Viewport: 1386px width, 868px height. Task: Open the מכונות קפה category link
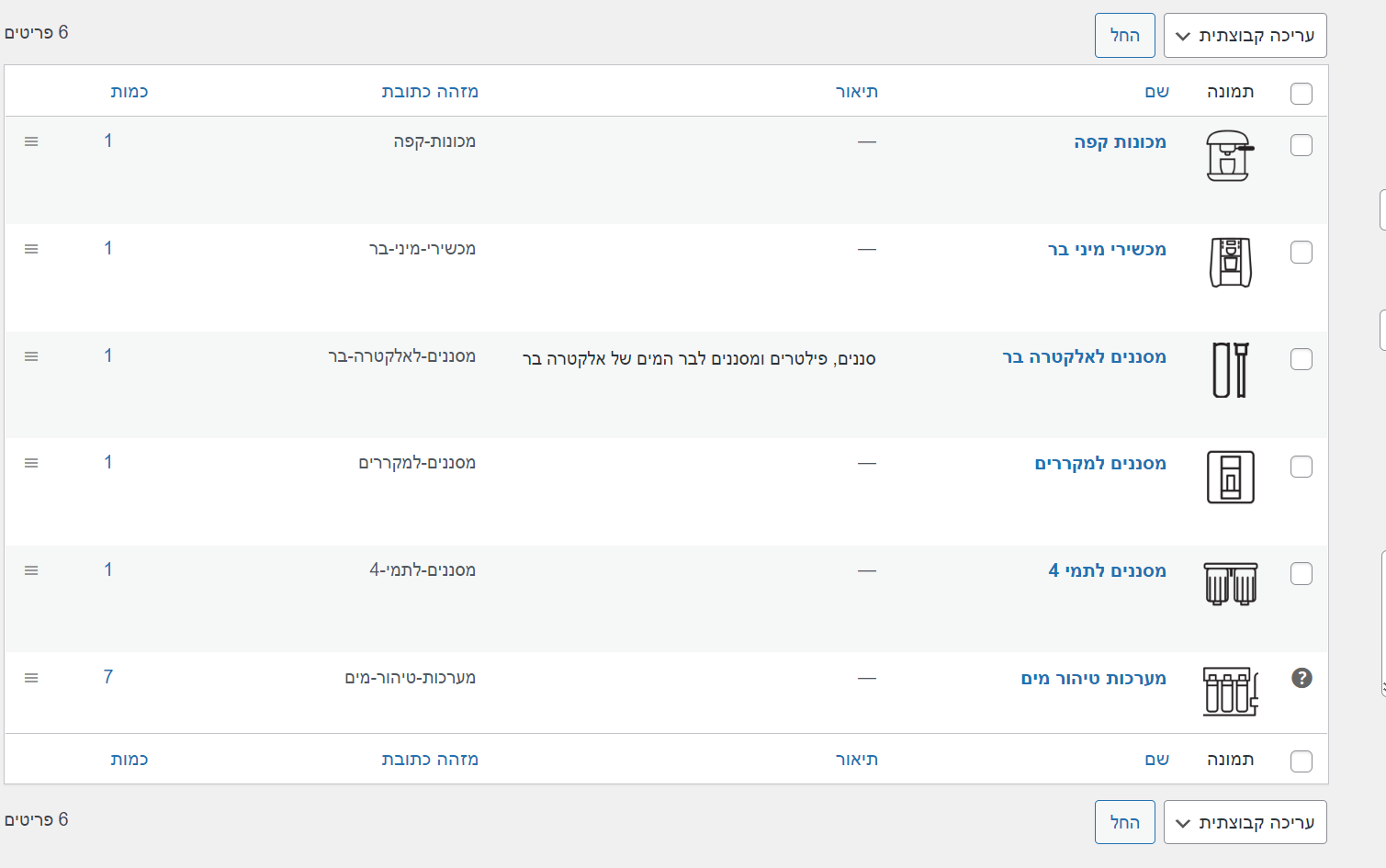coord(1120,141)
